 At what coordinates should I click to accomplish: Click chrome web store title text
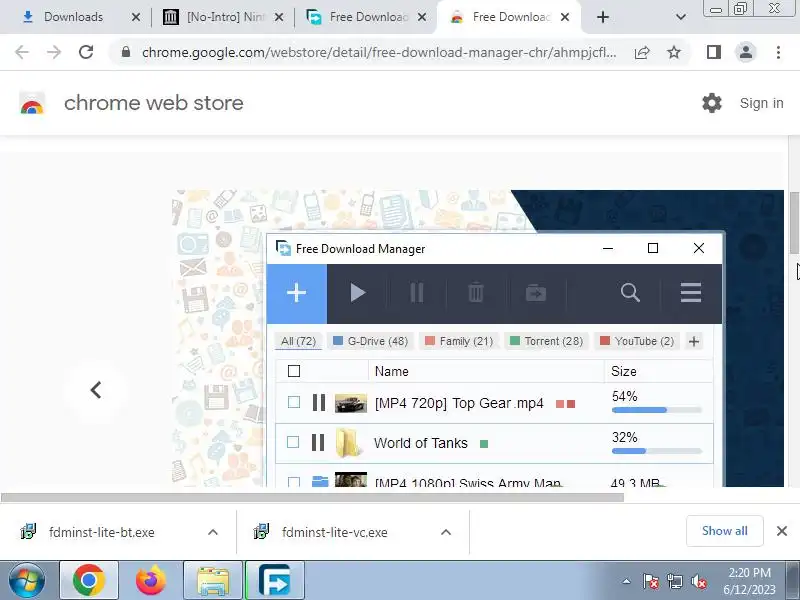pos(154,103)
